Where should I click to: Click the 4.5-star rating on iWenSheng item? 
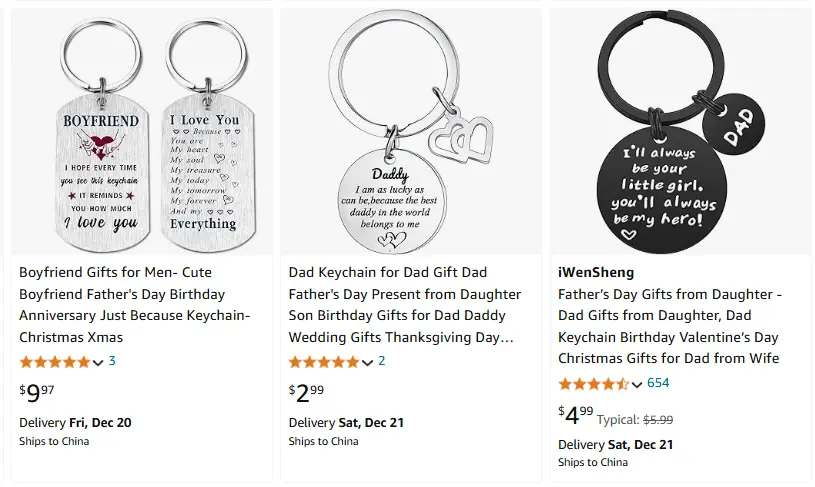coord(593,384)
